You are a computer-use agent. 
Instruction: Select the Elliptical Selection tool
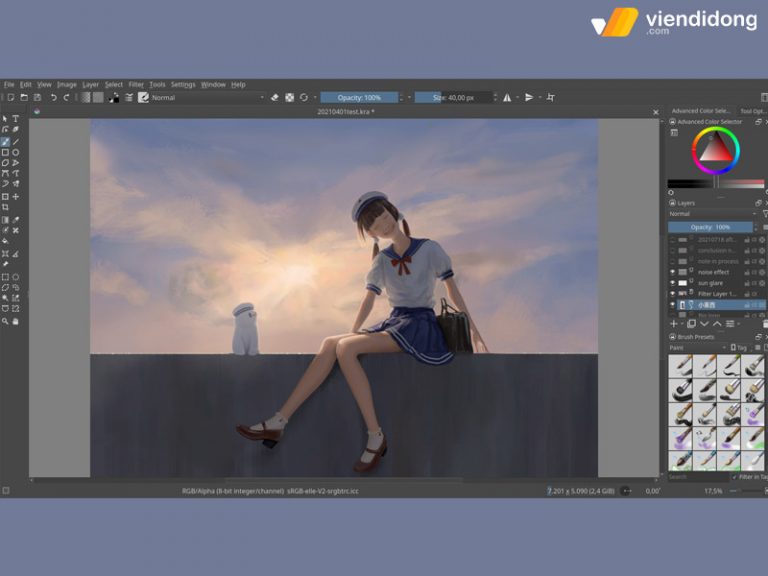tap(16, 277)
